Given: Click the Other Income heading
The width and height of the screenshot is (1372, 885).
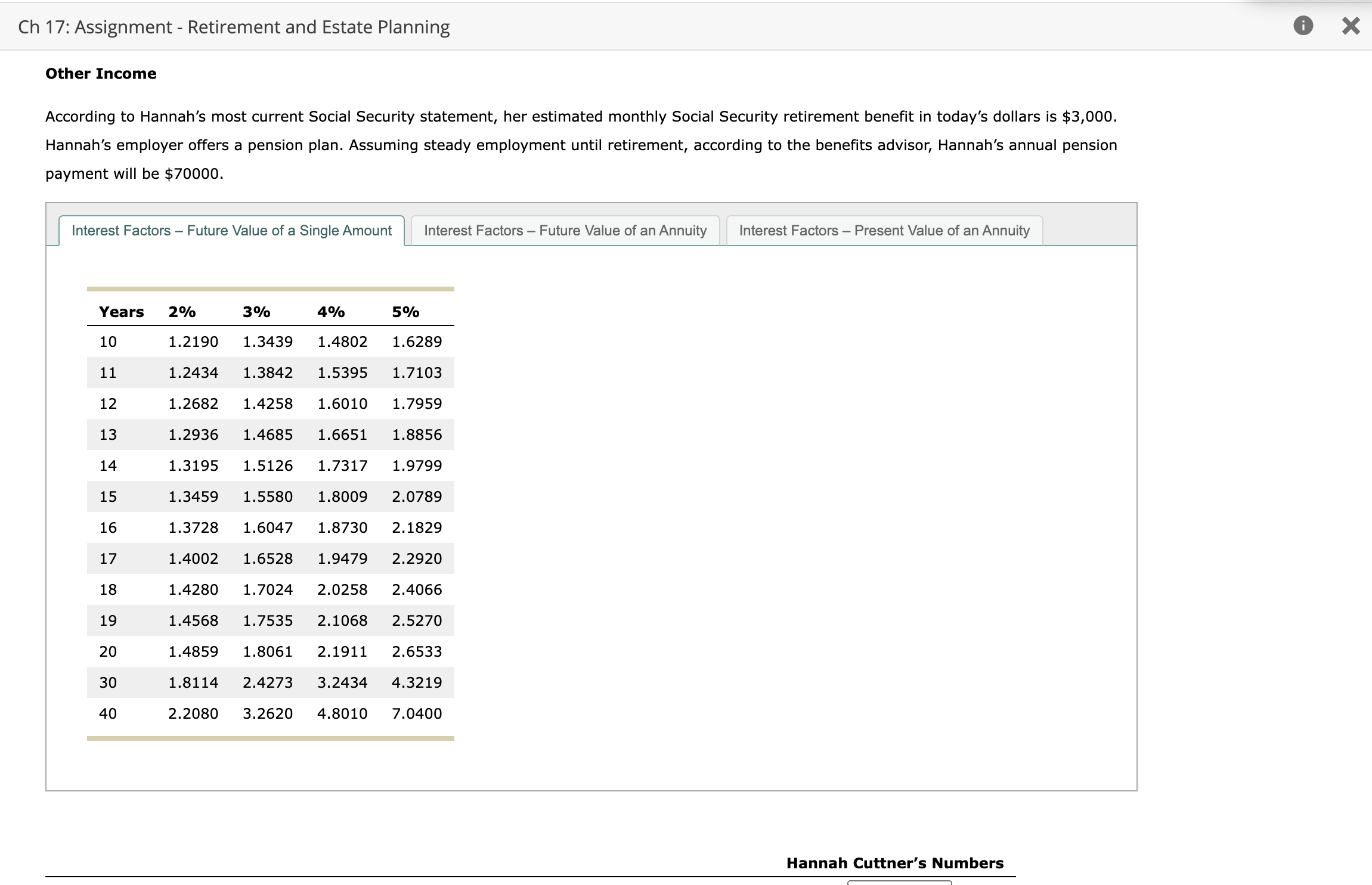Looking at the screenshot, I should click(101, 73).
